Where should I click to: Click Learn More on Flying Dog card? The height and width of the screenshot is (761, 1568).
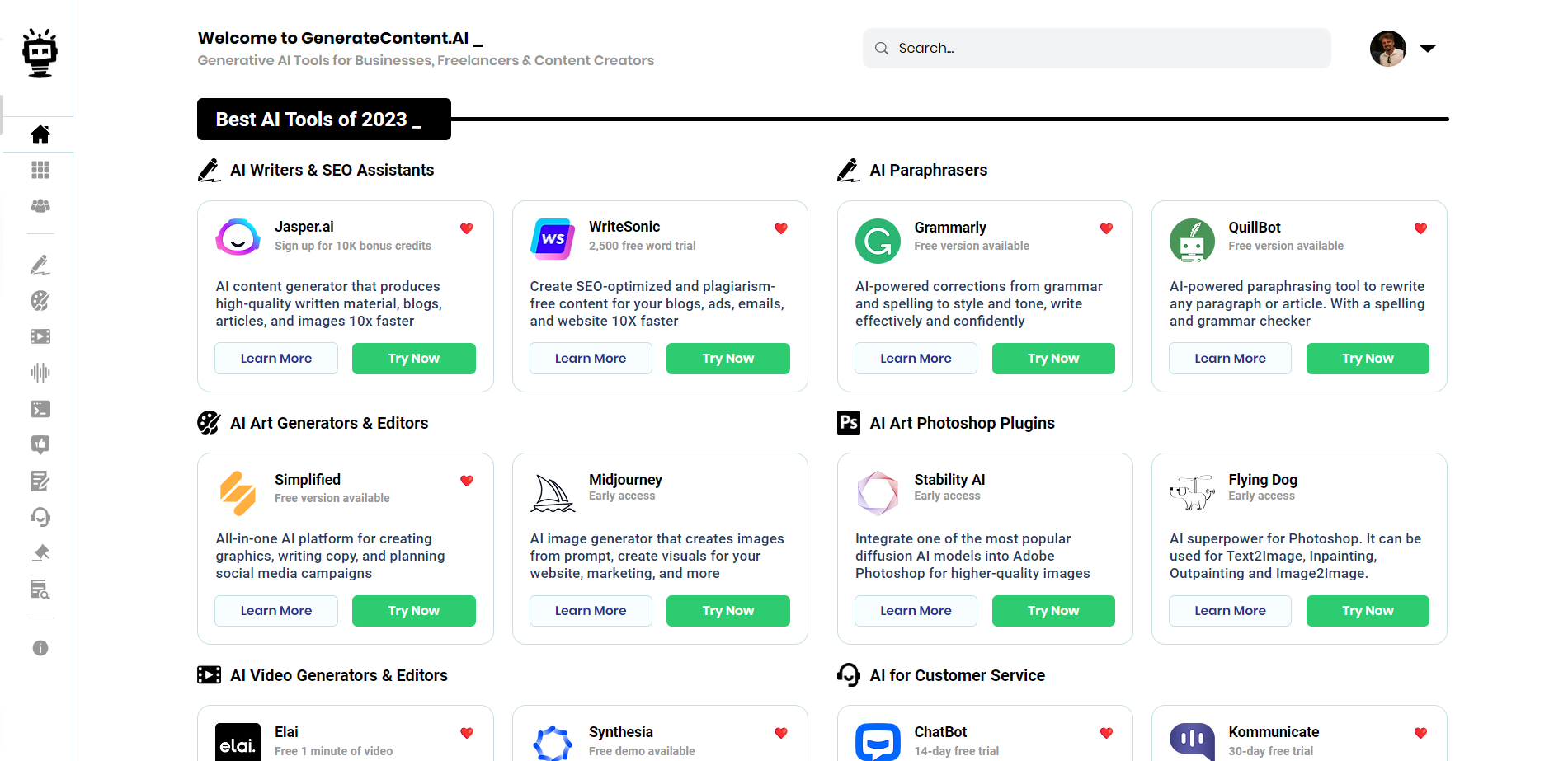pos(1230,611)
